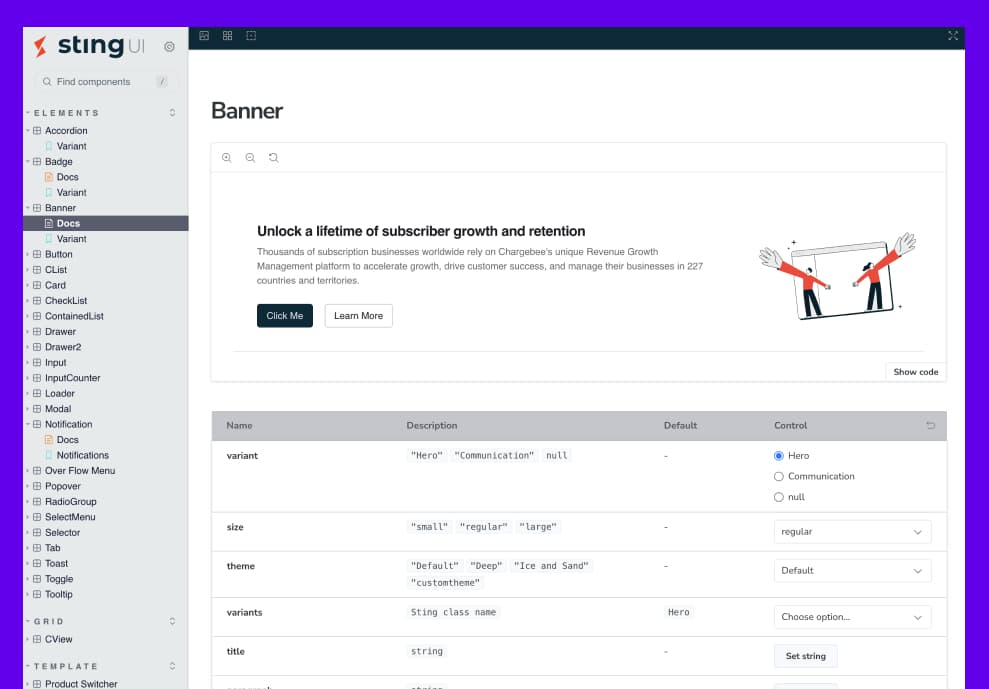Click the zoom out icon in preview toolbar
Screen dimensions: 989x689
(x=250, y=158)
